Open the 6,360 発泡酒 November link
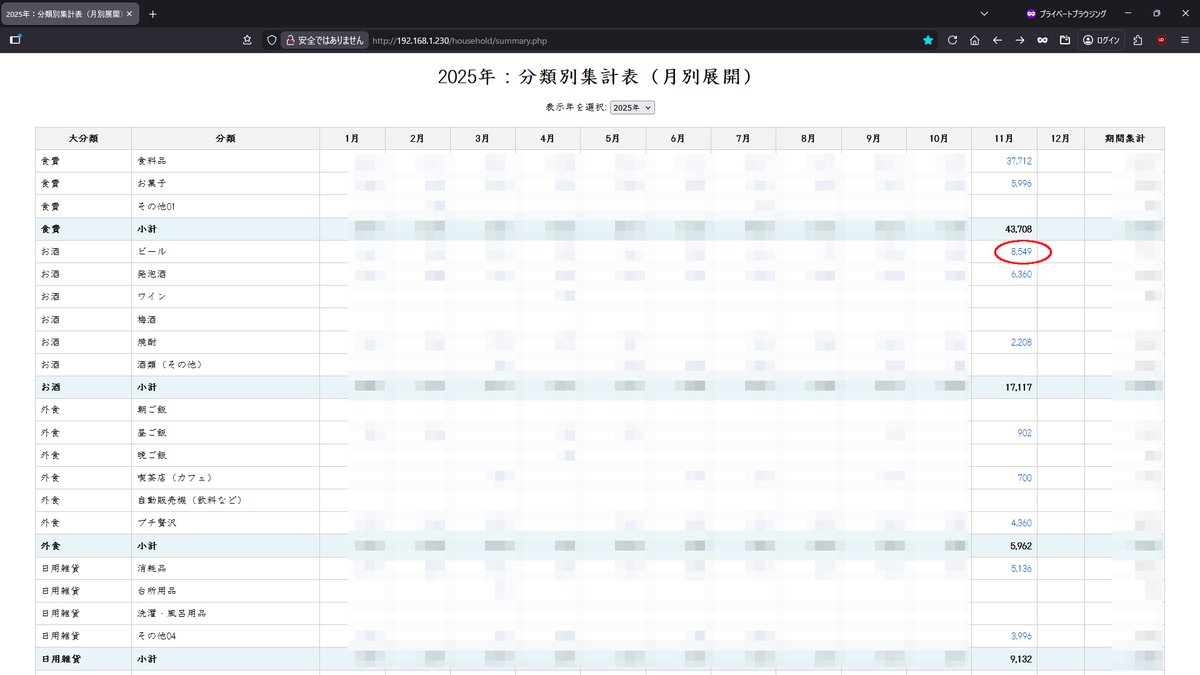Screen dimensions: 1200x675 click(x=1021, y=274)
